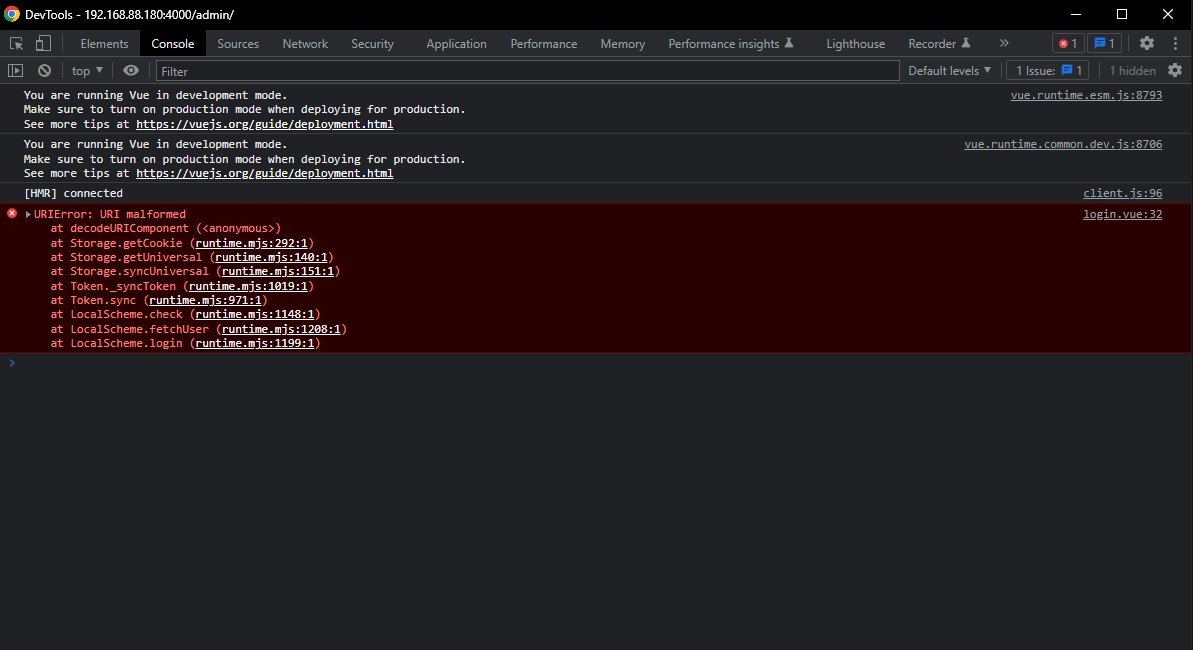
Task: Follow second vuejs.org deployment guide link
Action: pyautogui.click(x=264, y=173)
